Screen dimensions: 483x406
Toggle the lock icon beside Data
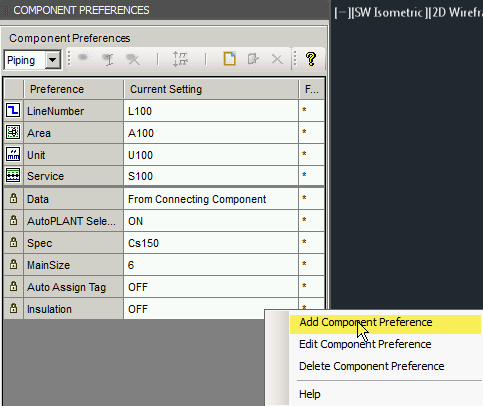pyautogui.click(x=13, y=198)
